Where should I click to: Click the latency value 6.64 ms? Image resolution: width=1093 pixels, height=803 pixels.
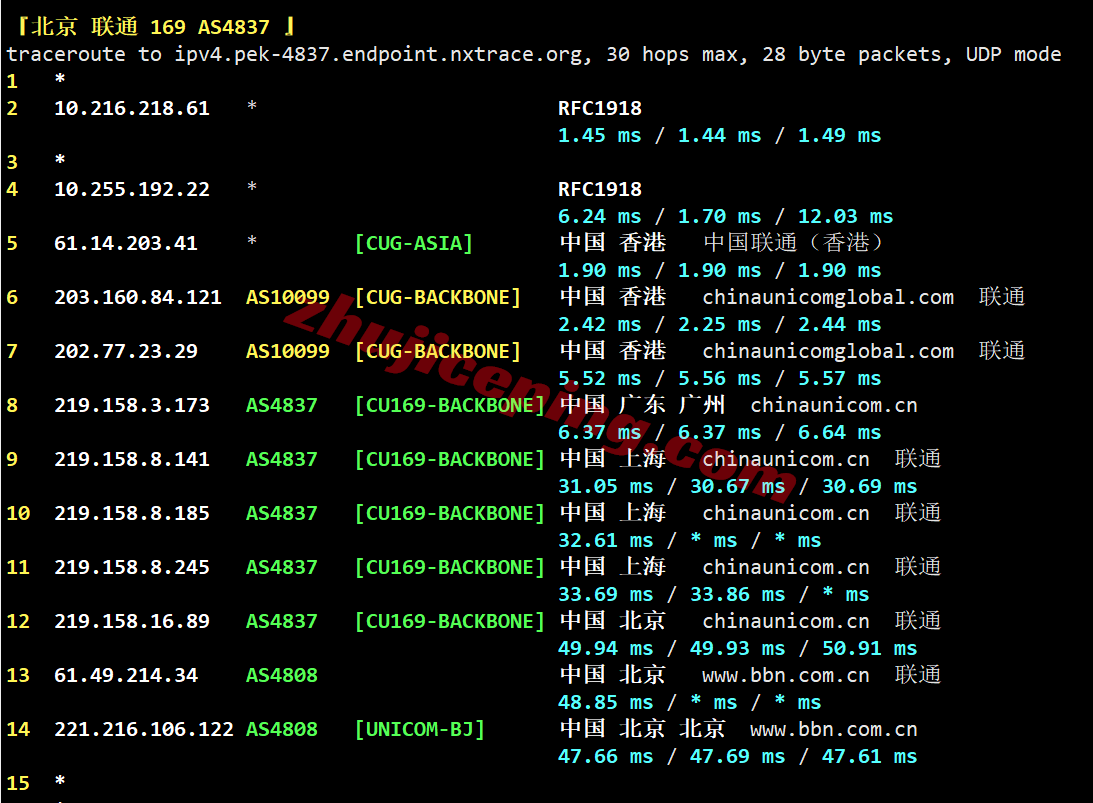point(839,432)
